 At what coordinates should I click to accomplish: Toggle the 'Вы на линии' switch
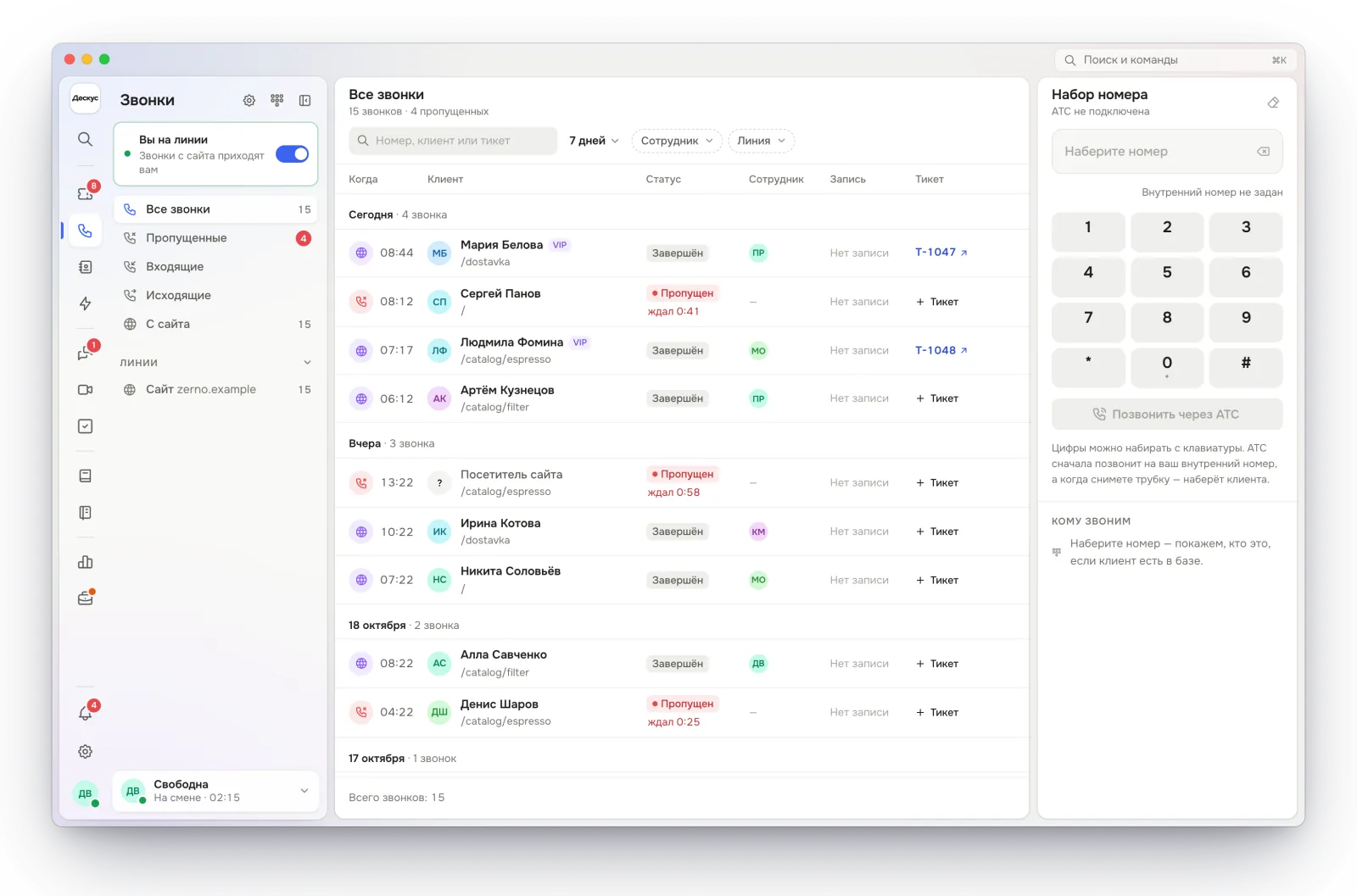[x=293, y=154]
